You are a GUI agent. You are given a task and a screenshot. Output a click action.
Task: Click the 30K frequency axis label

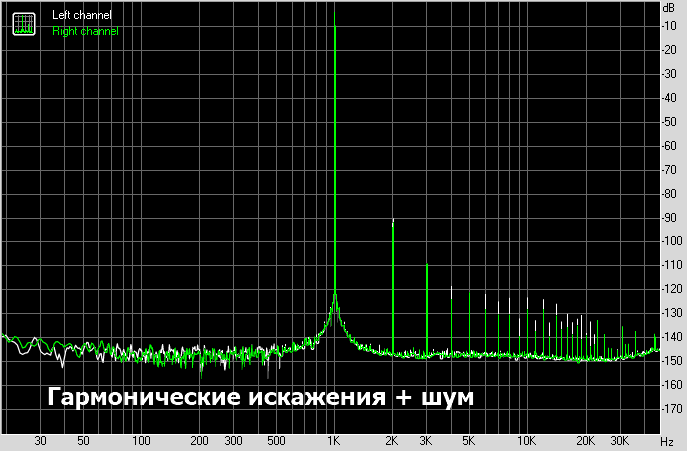point(620,440)
